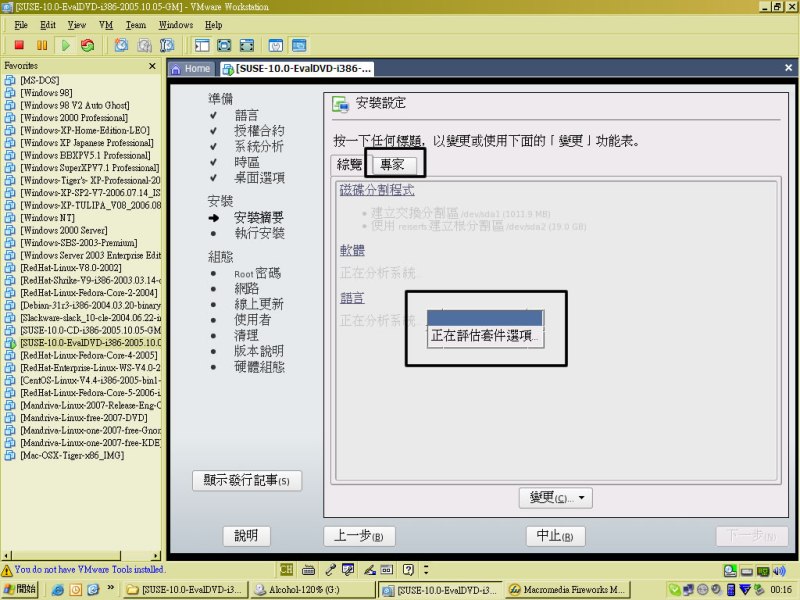The width and height of the screenshot is (800, 600).
Task: Click the VMware Tools warning icon
Action: [x=7, y=570]
